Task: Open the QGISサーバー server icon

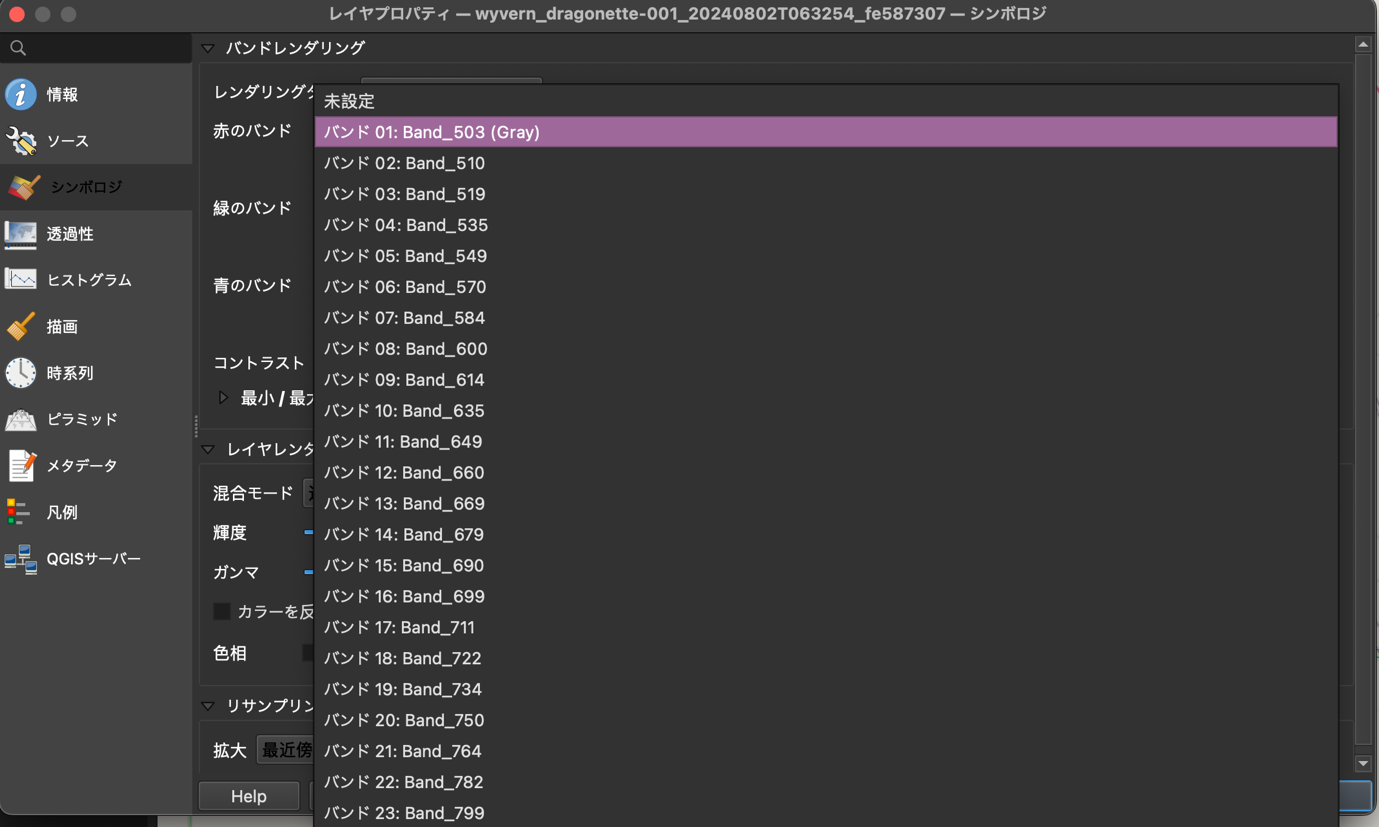Action: point(21,559)
